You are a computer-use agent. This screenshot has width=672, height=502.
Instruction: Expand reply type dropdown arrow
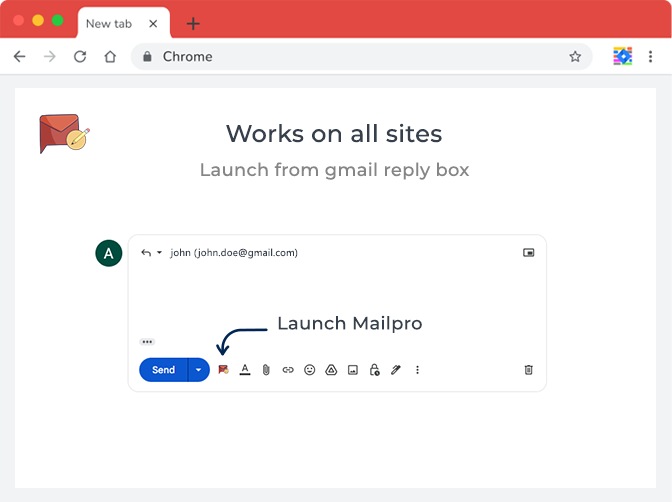pyautogui.click(x=159, y=253)
